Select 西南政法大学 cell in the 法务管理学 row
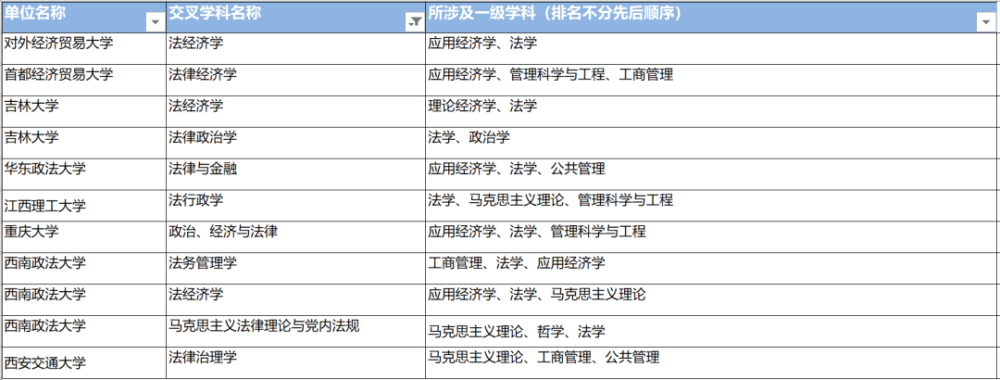 (83, 268)
